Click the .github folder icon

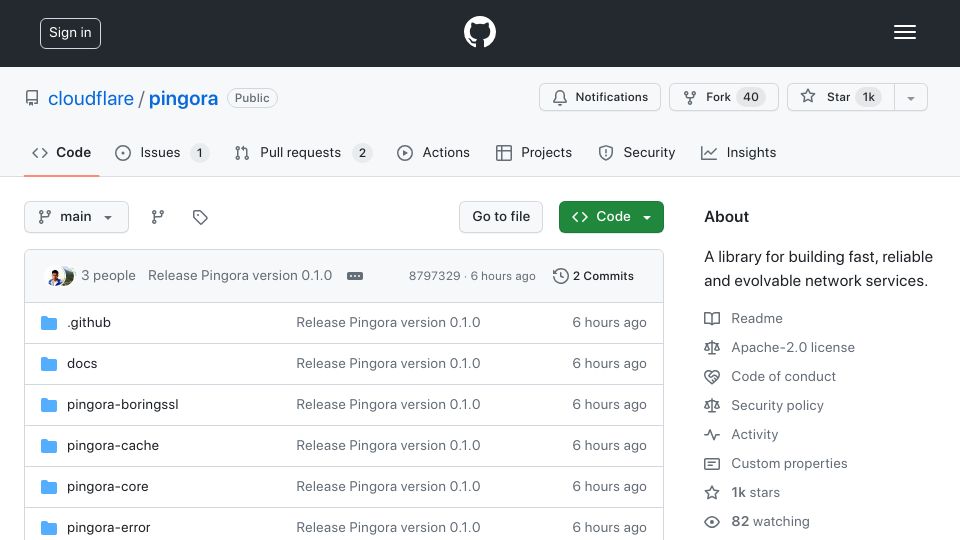coord(49,323)
